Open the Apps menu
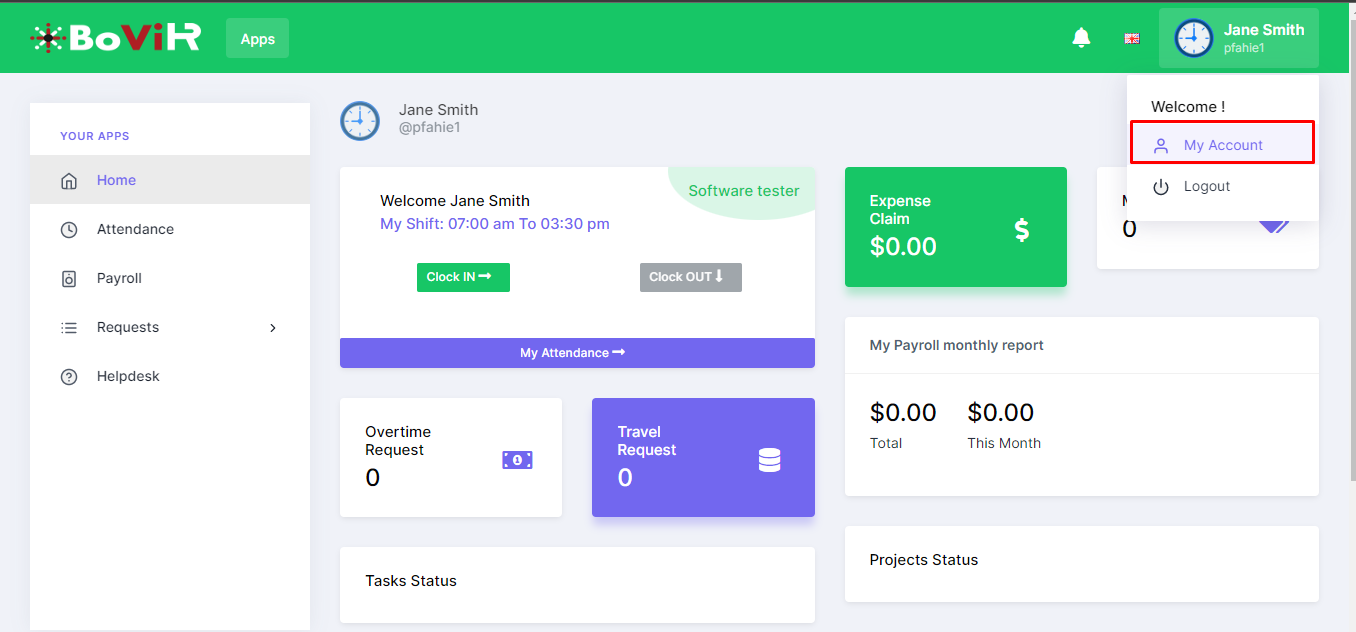This screenshot has height=632, width=1356. [257, 39]
